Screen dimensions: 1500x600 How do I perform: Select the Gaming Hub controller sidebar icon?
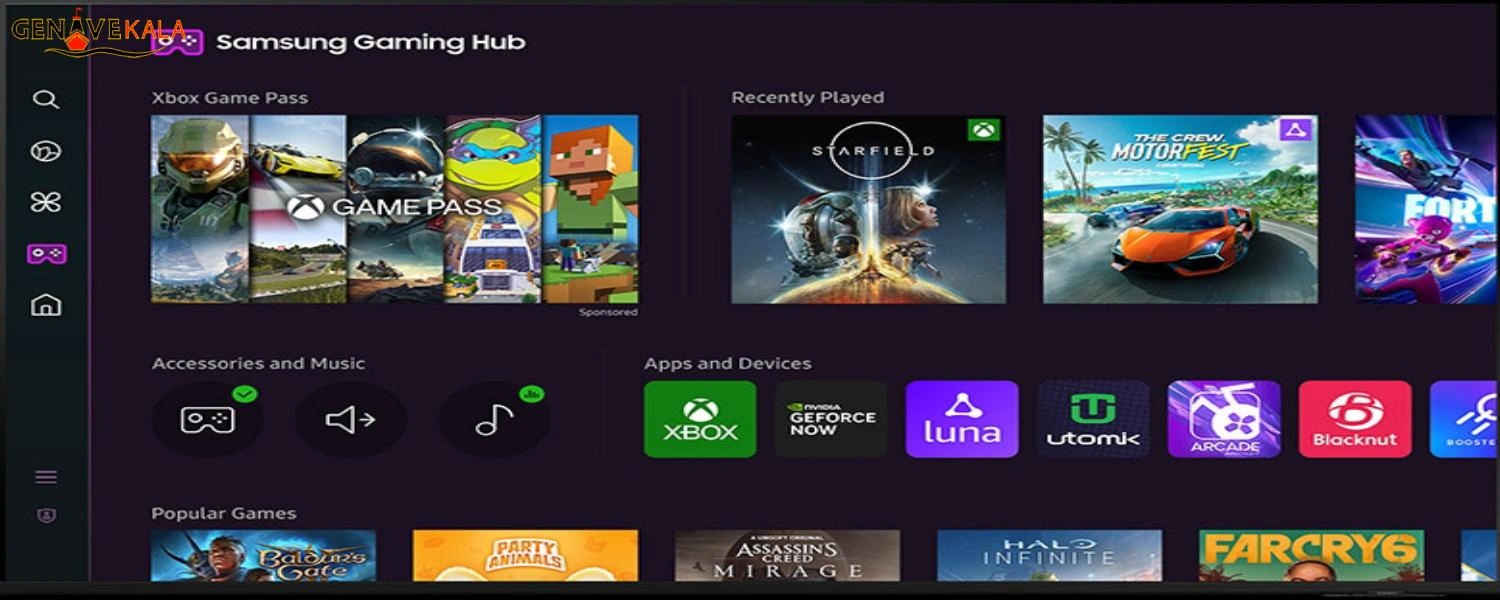pyautogui.click(x=46, y=254)
